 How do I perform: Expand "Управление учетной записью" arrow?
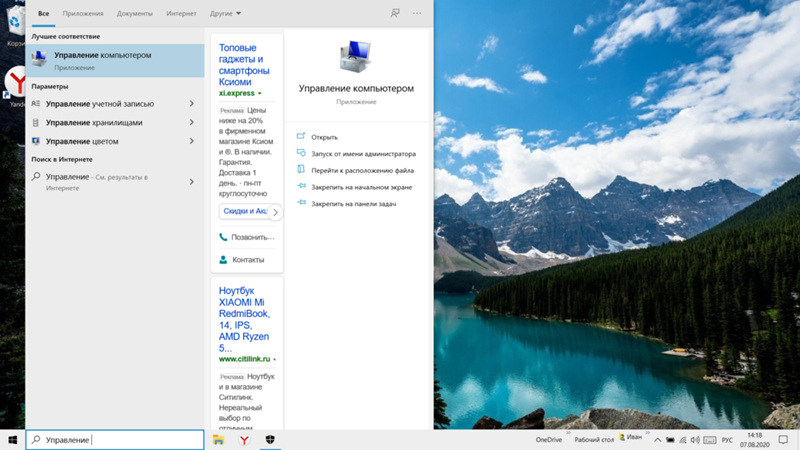tap(192, 104)
